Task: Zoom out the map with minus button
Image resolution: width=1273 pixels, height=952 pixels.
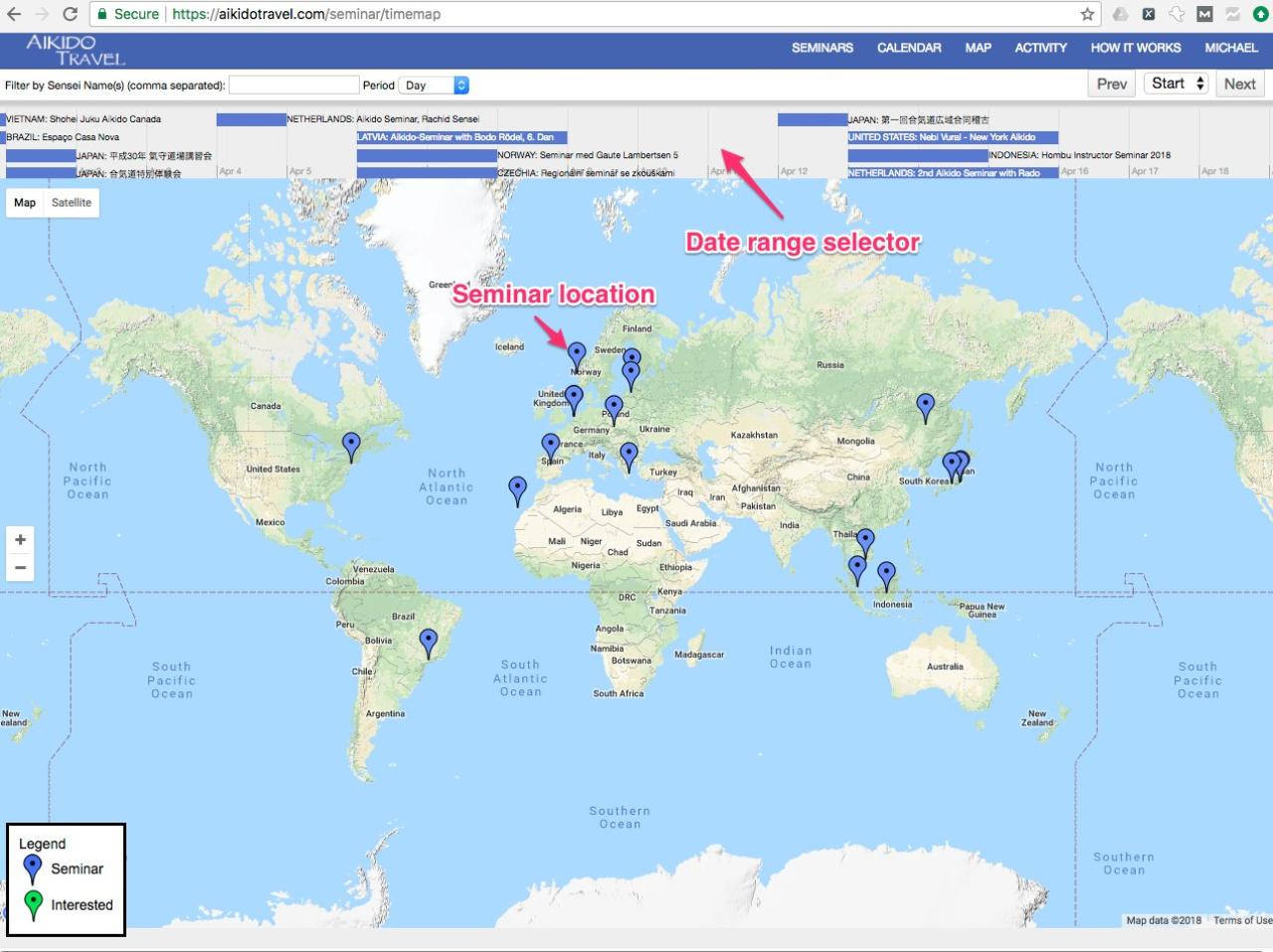Action: (20, 568)
